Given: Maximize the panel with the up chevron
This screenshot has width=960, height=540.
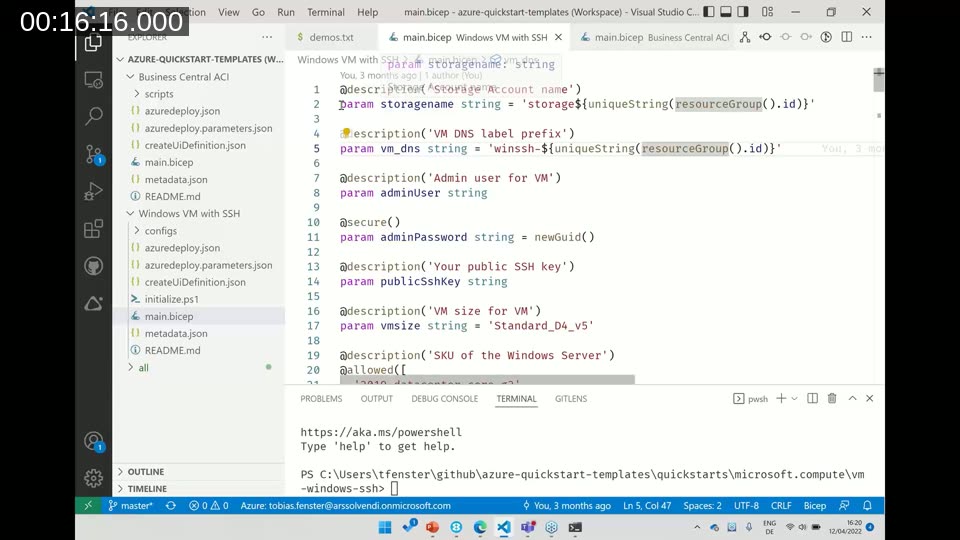Looking at the screenshot, I should pyautogui.click(x=852, y=399).
